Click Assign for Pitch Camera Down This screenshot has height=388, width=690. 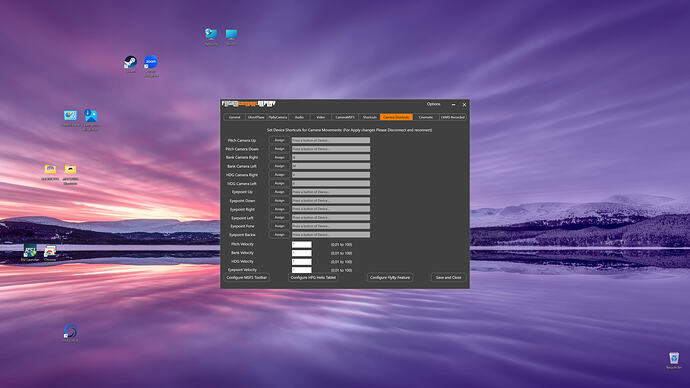coord(279,149)
